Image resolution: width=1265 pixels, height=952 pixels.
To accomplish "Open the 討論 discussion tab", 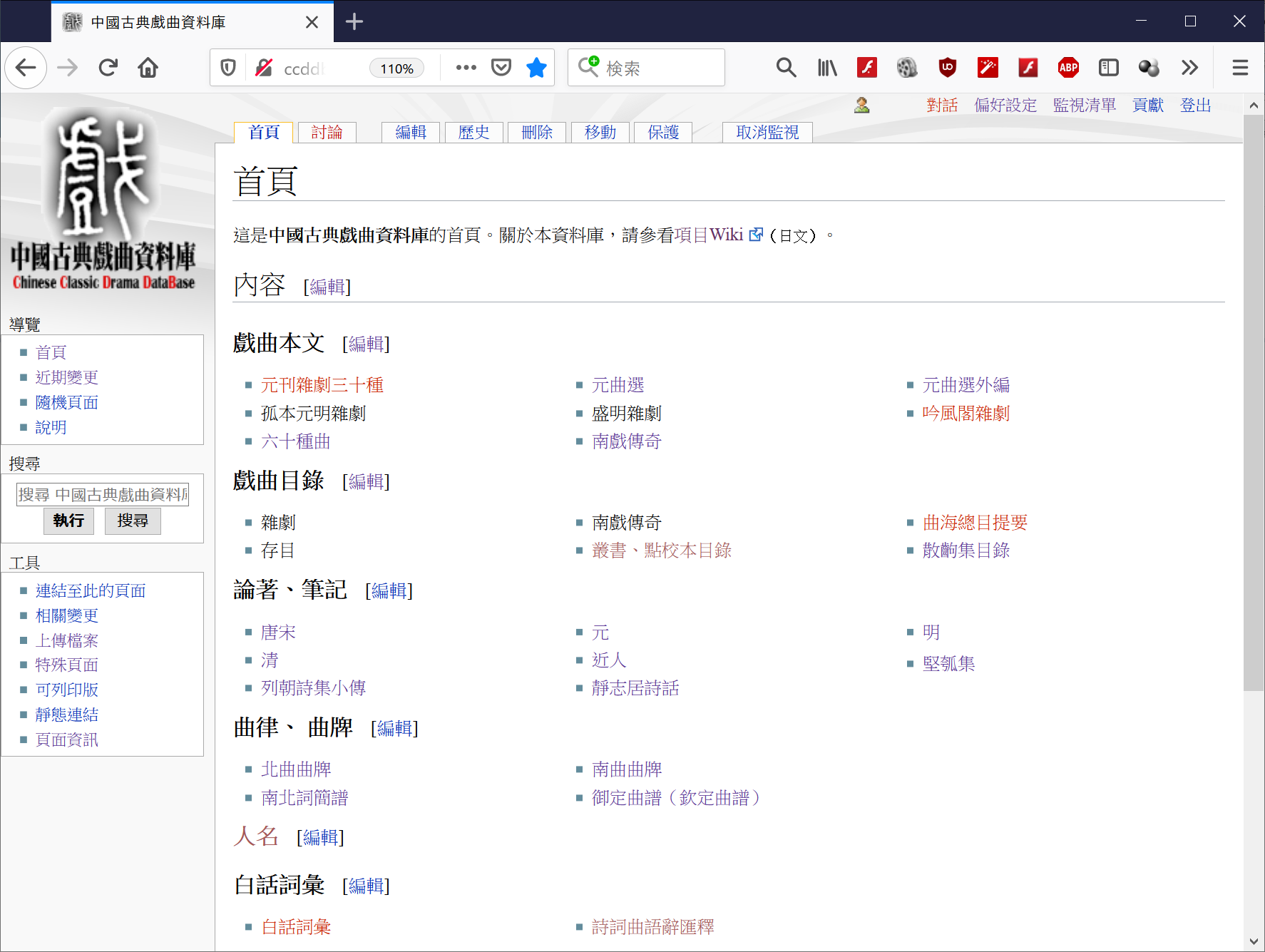I will tap(327, 133).
